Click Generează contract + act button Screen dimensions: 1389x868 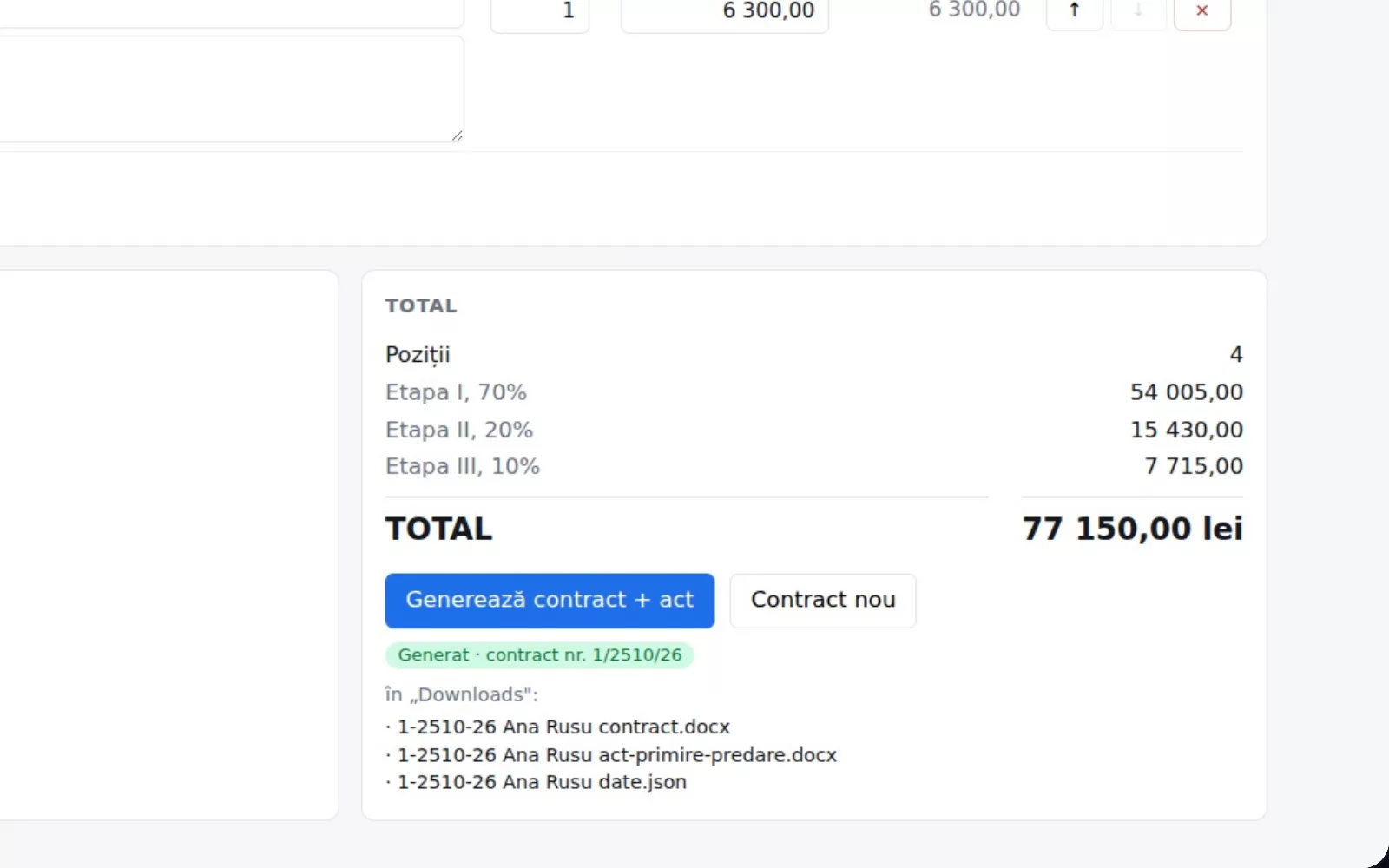550,600
